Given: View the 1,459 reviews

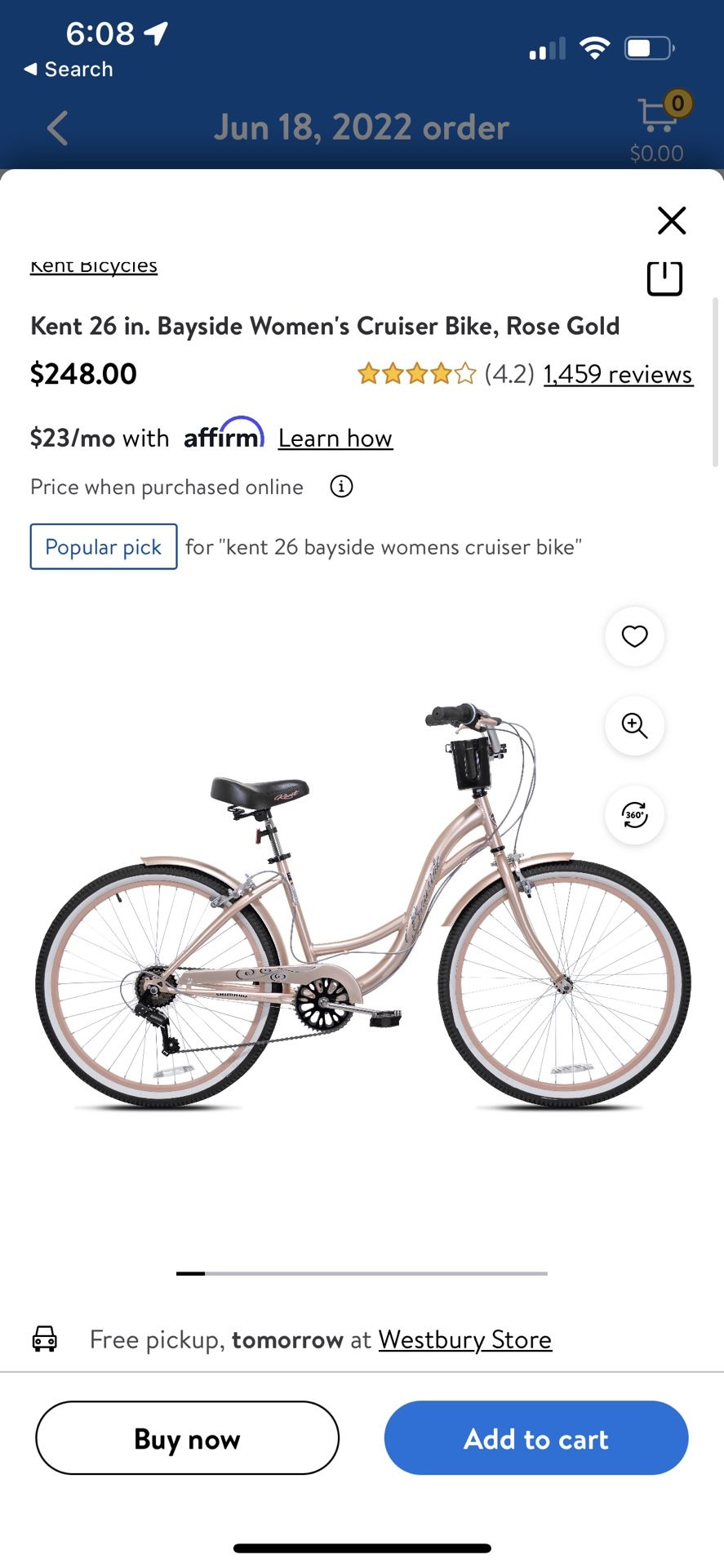Looking at the screenshot, I should click(x=618, y=374).
